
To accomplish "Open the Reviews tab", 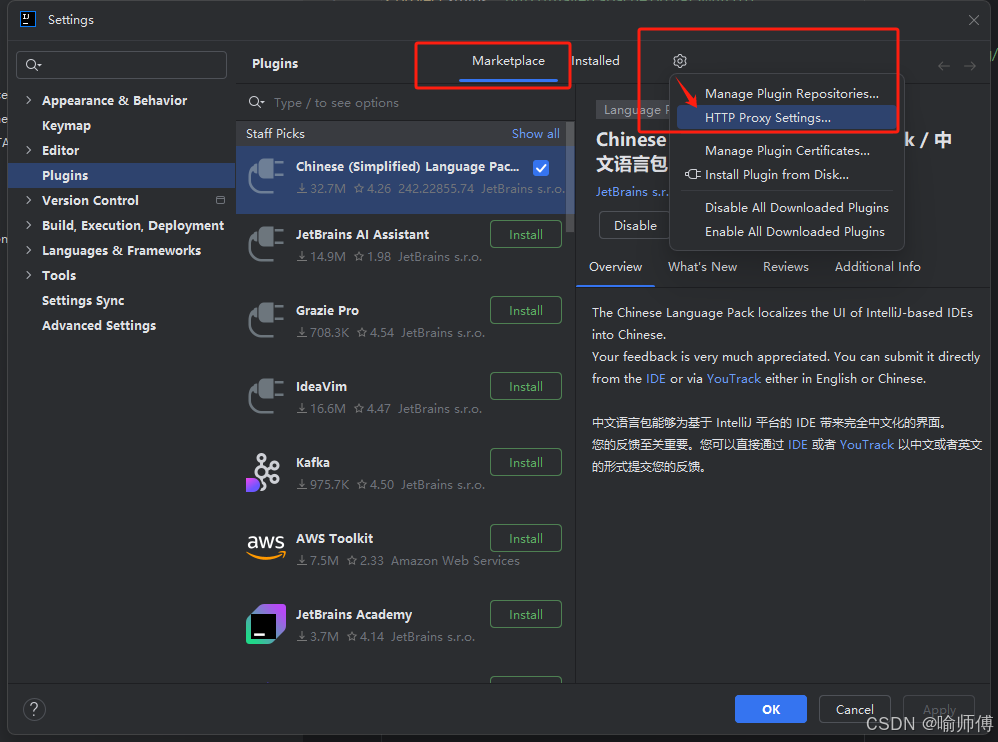I will (785, 267).
